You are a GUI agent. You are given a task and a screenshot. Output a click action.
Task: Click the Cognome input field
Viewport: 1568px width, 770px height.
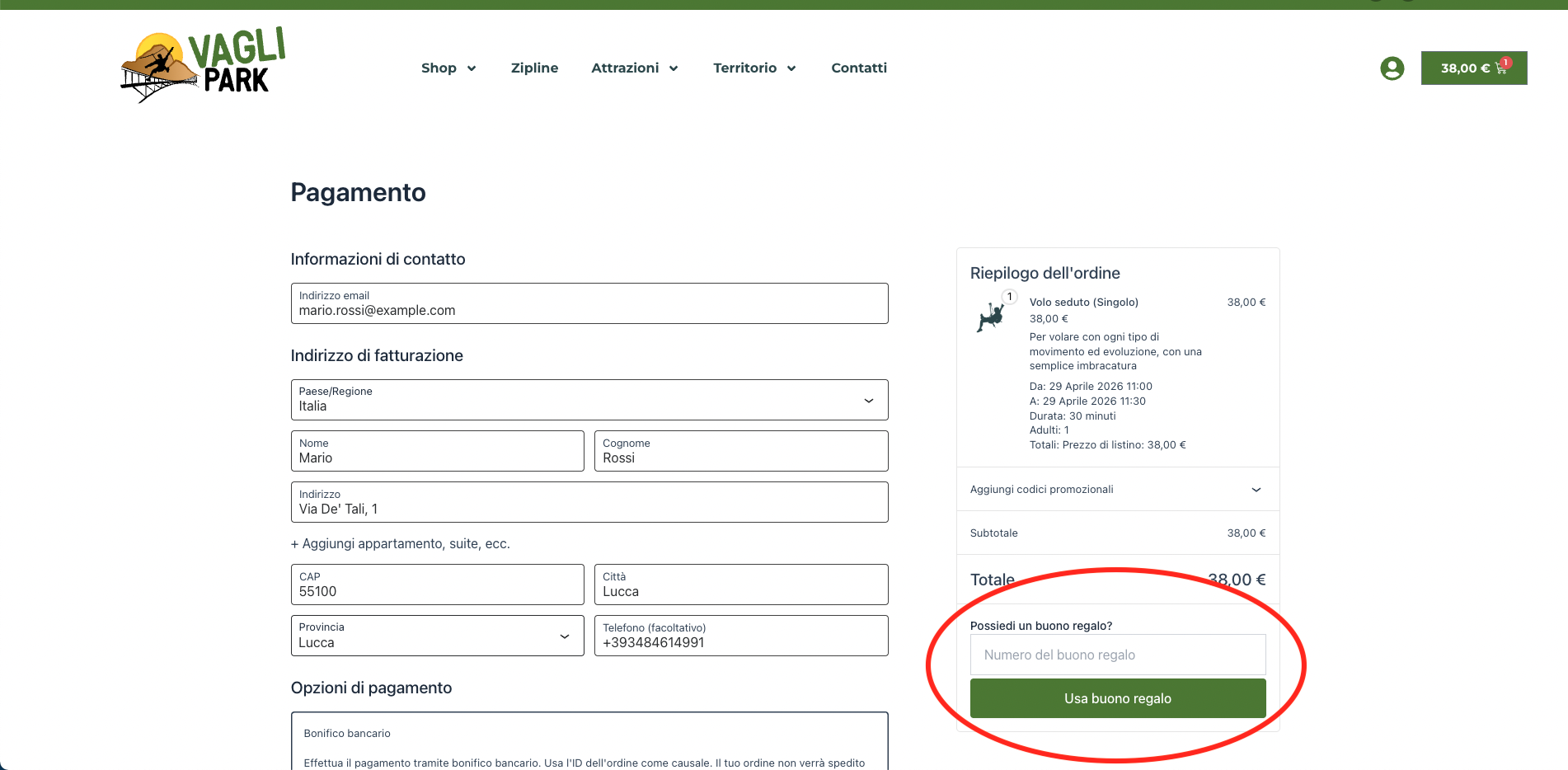pyautogui.click(x=741, y=451)
